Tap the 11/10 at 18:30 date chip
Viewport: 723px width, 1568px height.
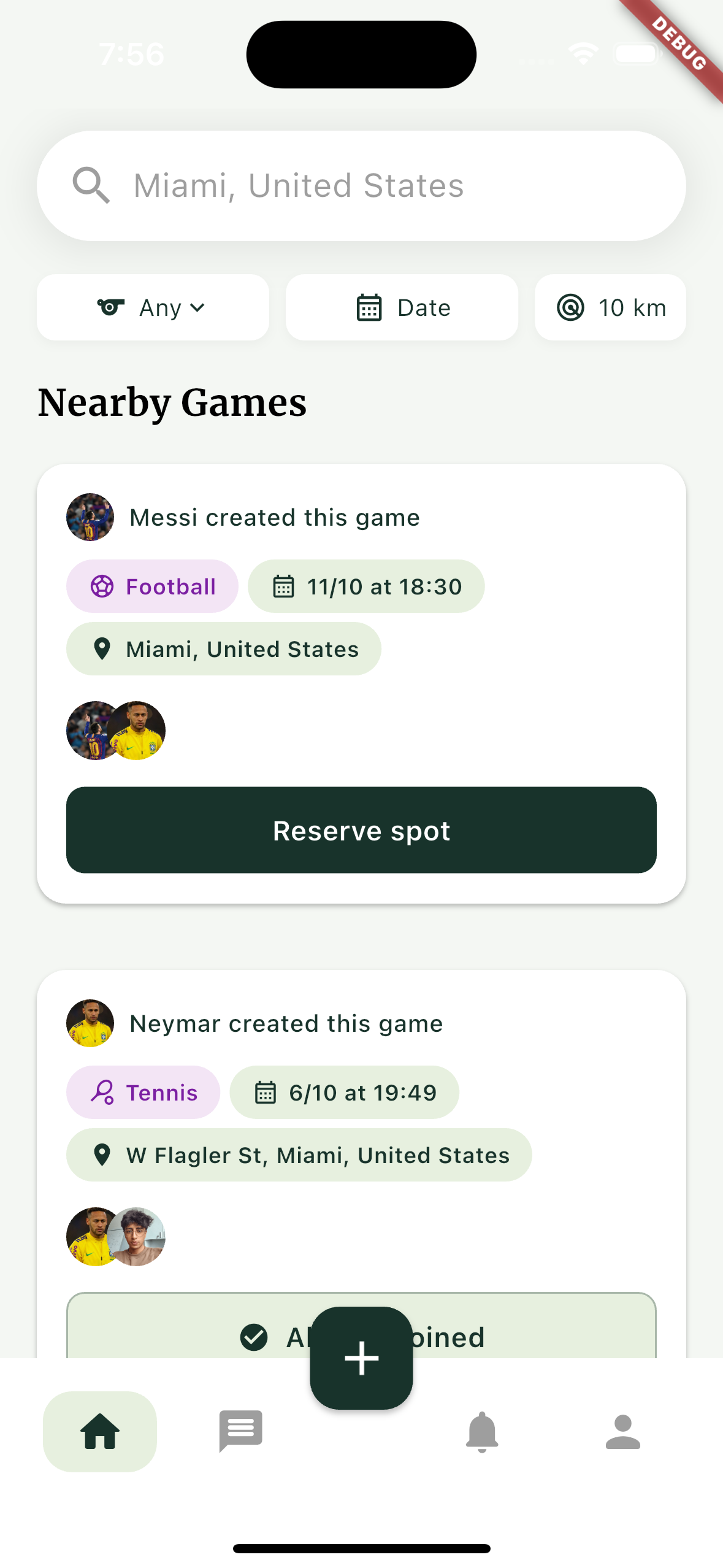(366, 586)
